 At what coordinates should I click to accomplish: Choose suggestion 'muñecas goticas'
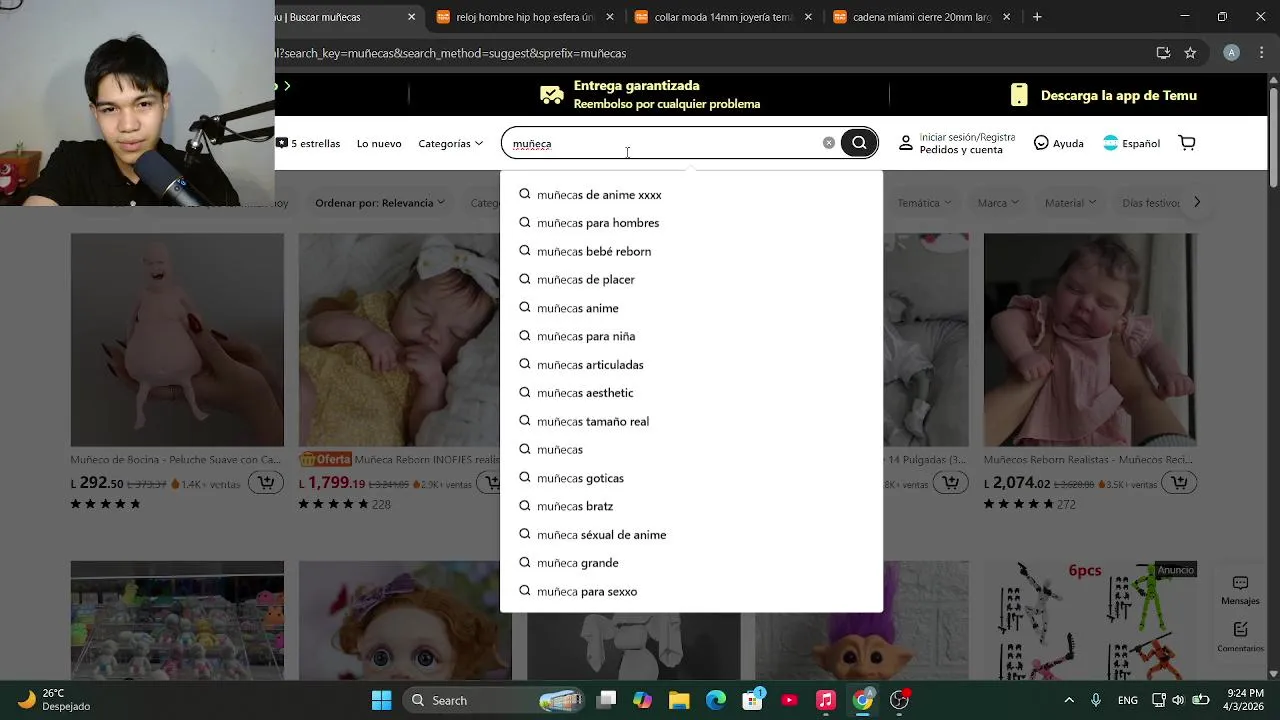click(691, 478)
